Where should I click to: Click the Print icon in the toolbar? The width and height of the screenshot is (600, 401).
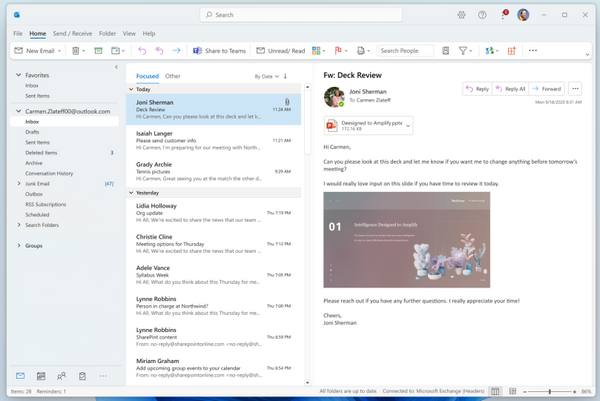point(361,51)
